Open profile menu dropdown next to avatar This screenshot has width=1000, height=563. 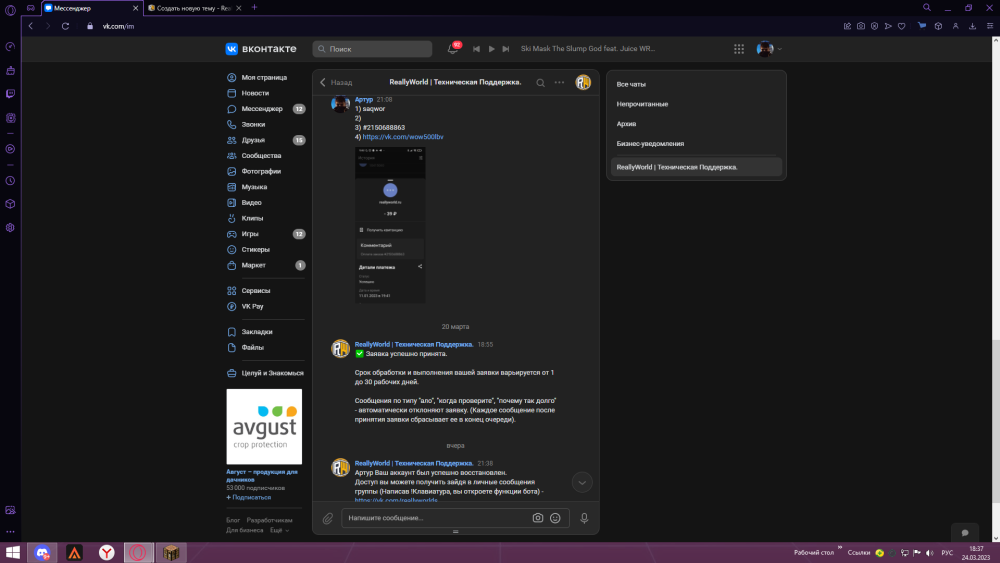point(779,49)
